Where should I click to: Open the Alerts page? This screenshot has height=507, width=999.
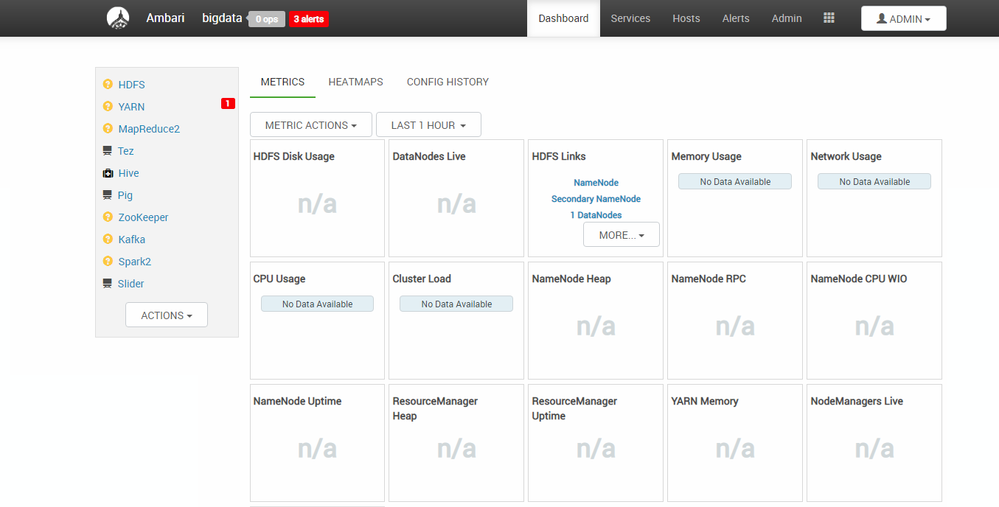[x=736, y=18]
